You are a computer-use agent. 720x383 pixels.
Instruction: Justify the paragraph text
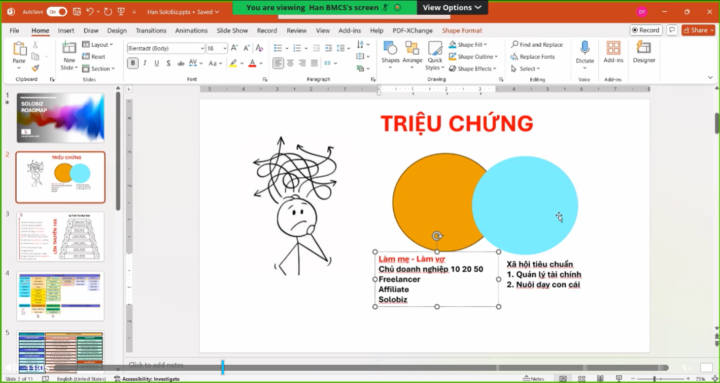(314, 63)
